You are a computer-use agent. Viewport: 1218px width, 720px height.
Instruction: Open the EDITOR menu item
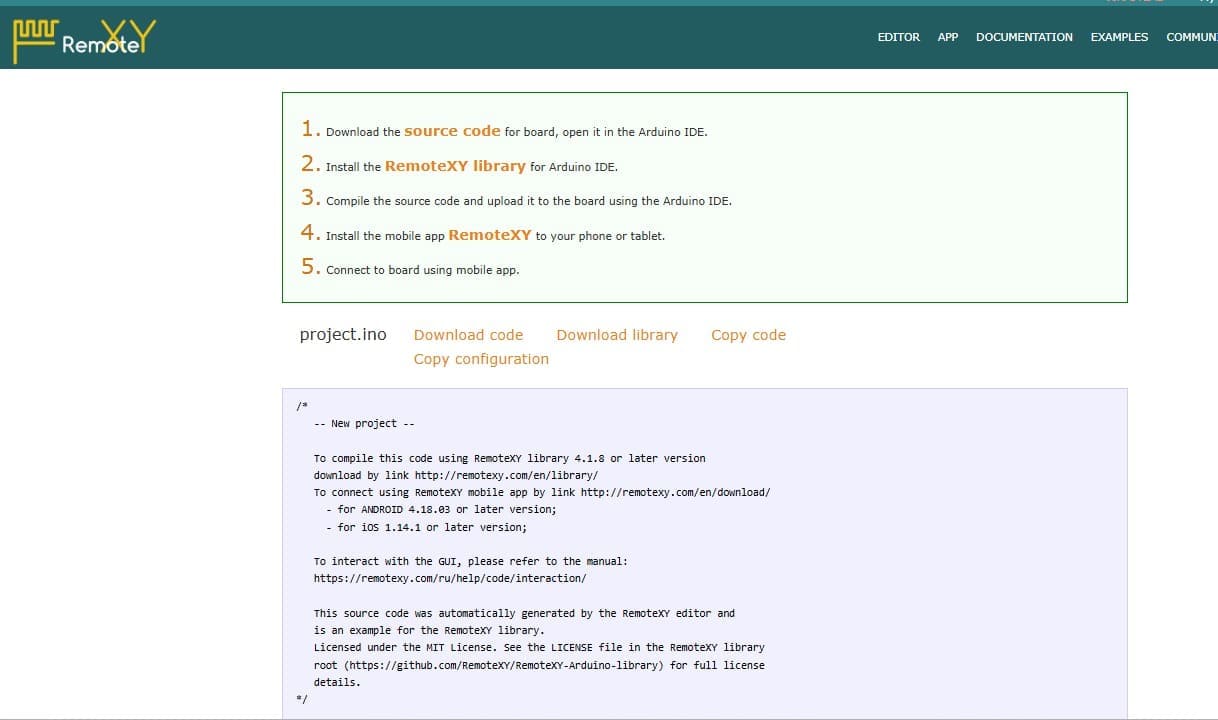pos(898,37)
